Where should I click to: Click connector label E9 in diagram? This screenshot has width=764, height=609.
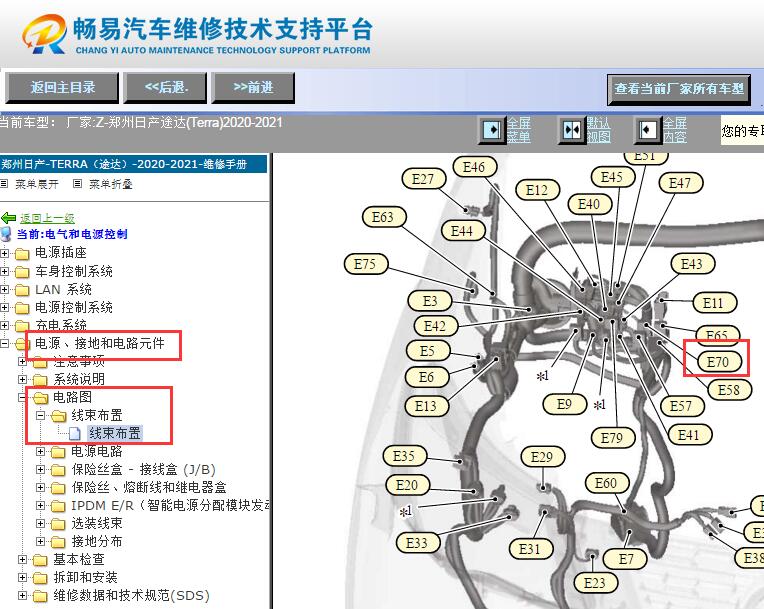click(x=564, y=404)
